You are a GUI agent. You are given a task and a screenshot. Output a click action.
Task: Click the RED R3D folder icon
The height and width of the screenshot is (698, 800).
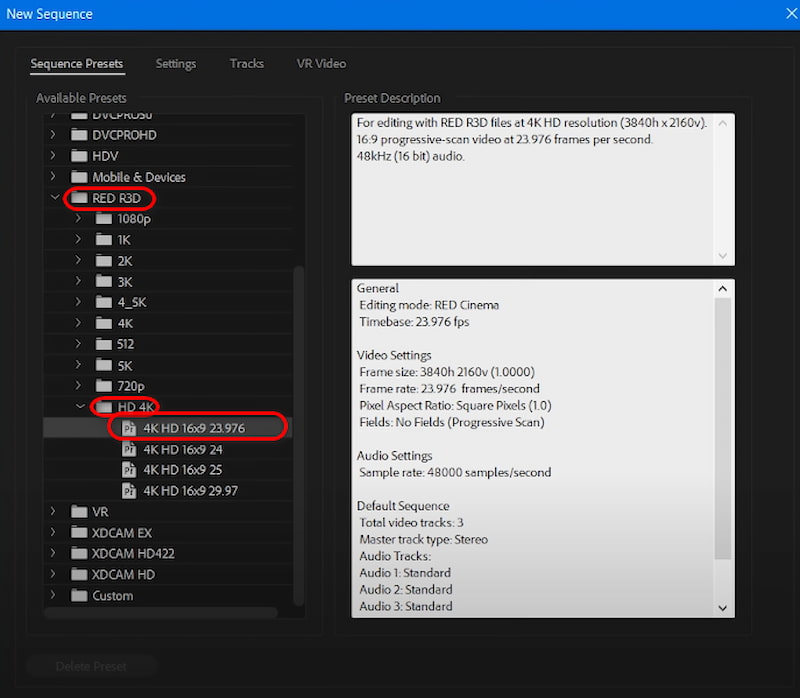click(79, 197)
